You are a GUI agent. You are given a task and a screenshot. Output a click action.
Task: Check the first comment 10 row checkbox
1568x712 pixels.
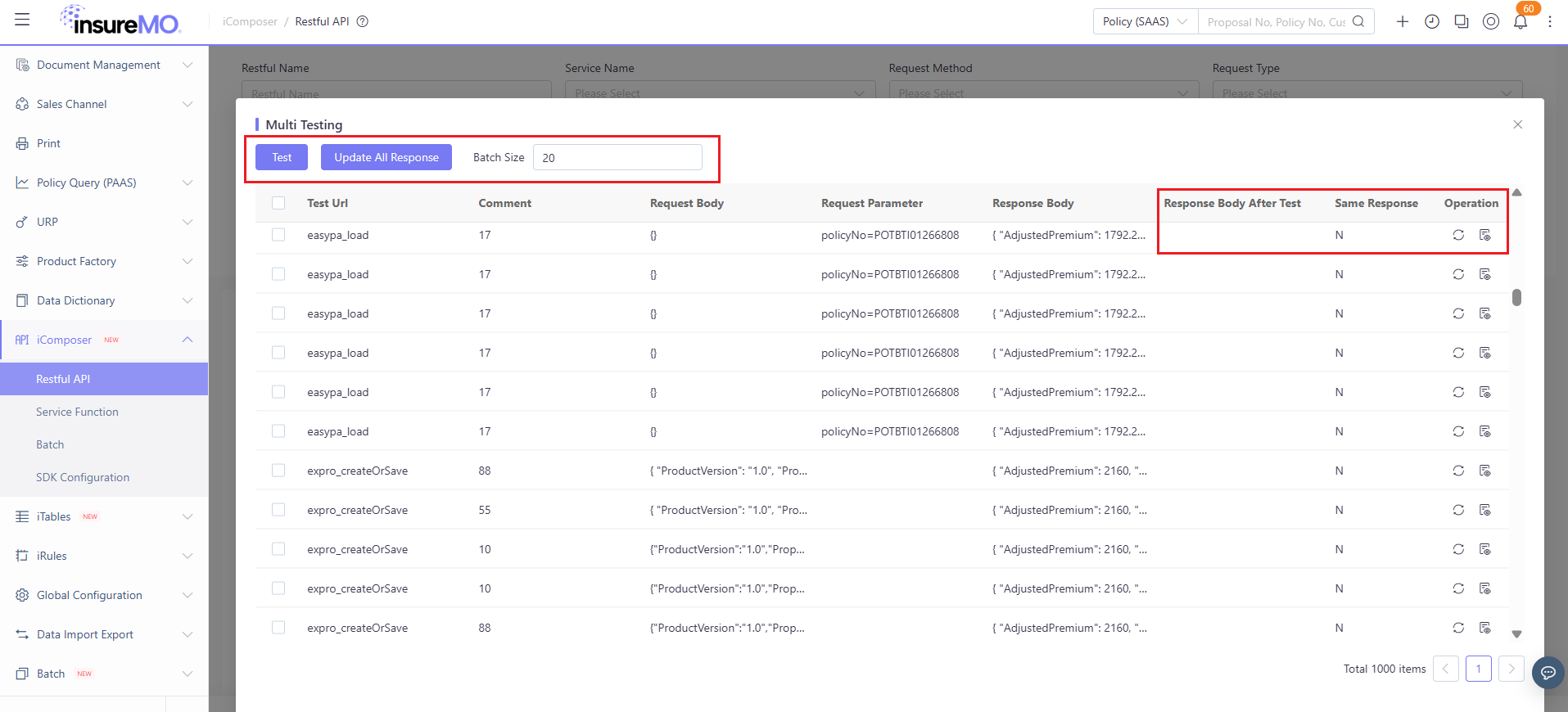tap(278, 549)
